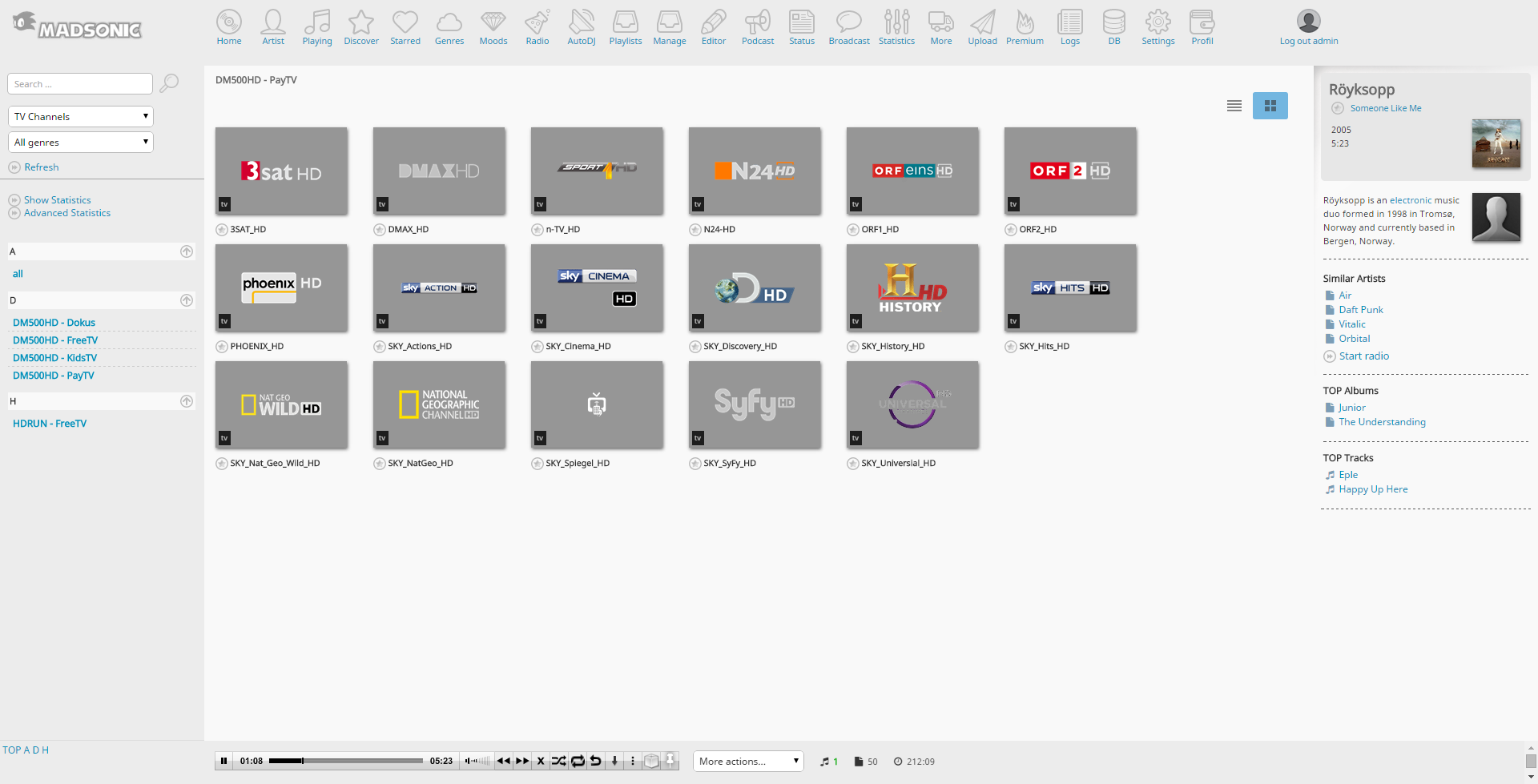Pause playback in the player bar

point(224,762)
